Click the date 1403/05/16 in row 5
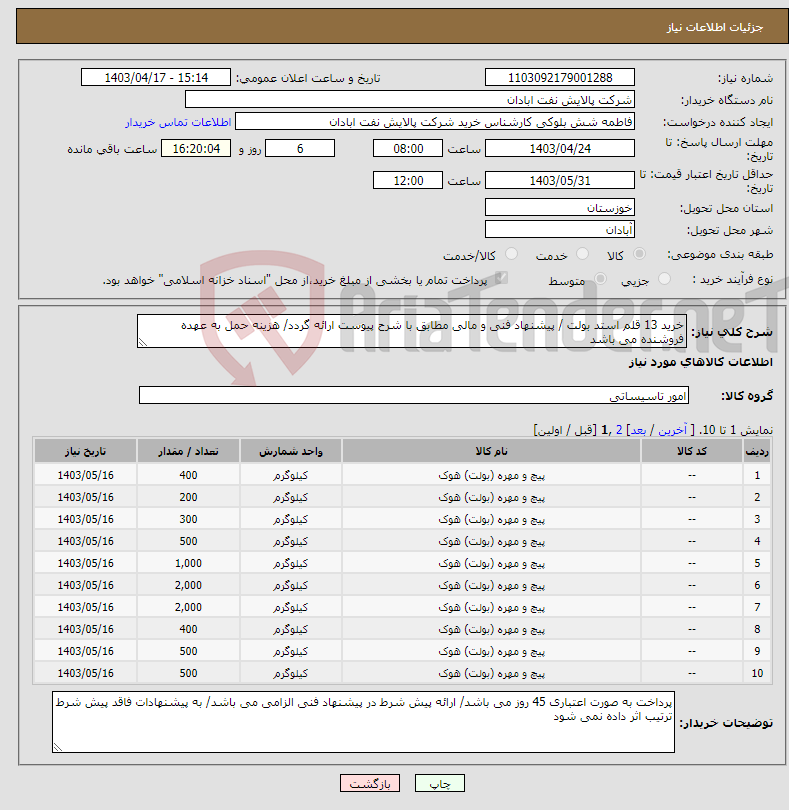The image size is (789, 810). coord(85,563)
